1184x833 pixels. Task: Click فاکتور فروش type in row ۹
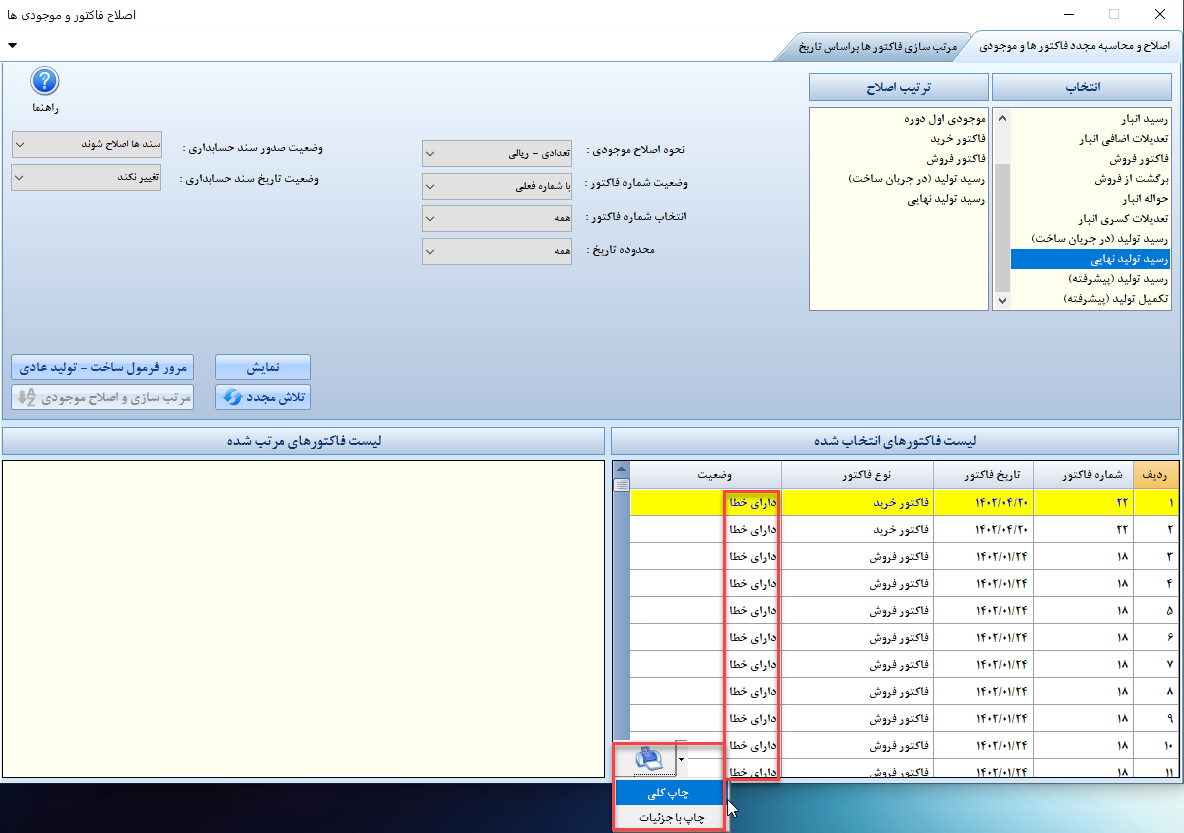(899, 718)
